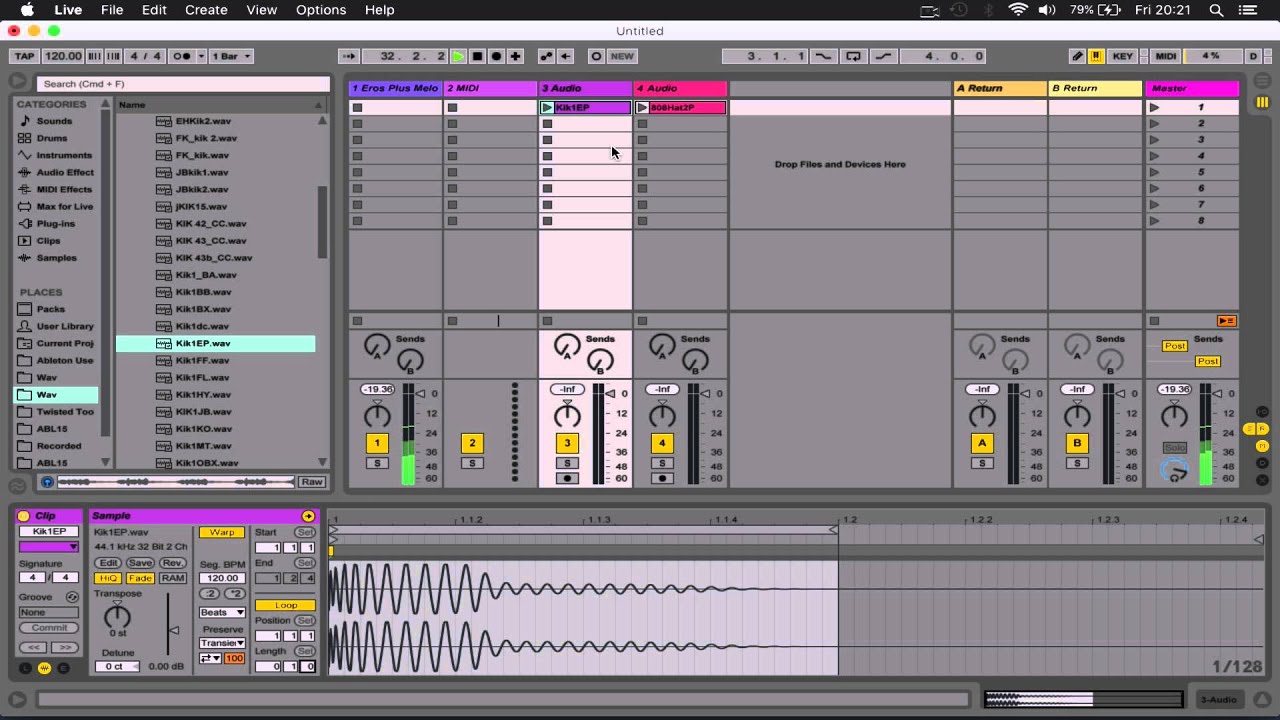Toggle Computer MIDI Keyboard button

(x=1096, y=56)
